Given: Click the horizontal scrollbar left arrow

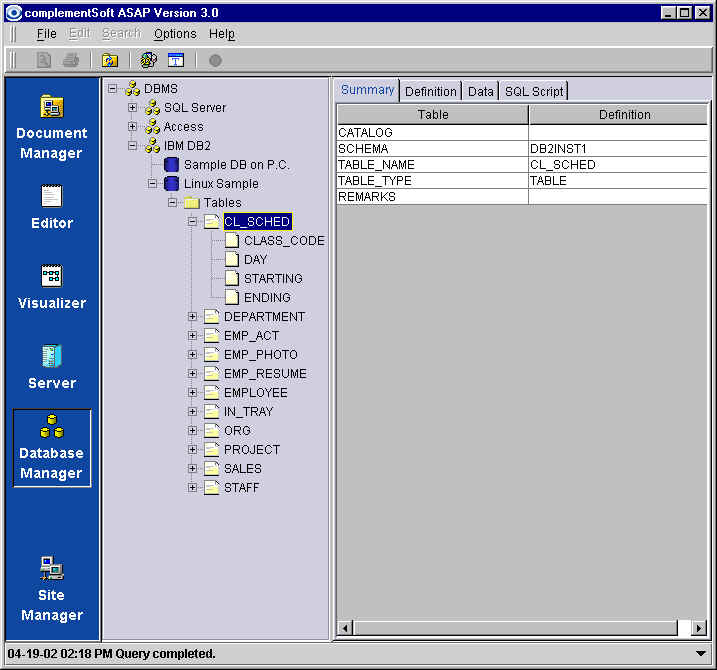Looking at the screenshot, I should tap(345, 628).
